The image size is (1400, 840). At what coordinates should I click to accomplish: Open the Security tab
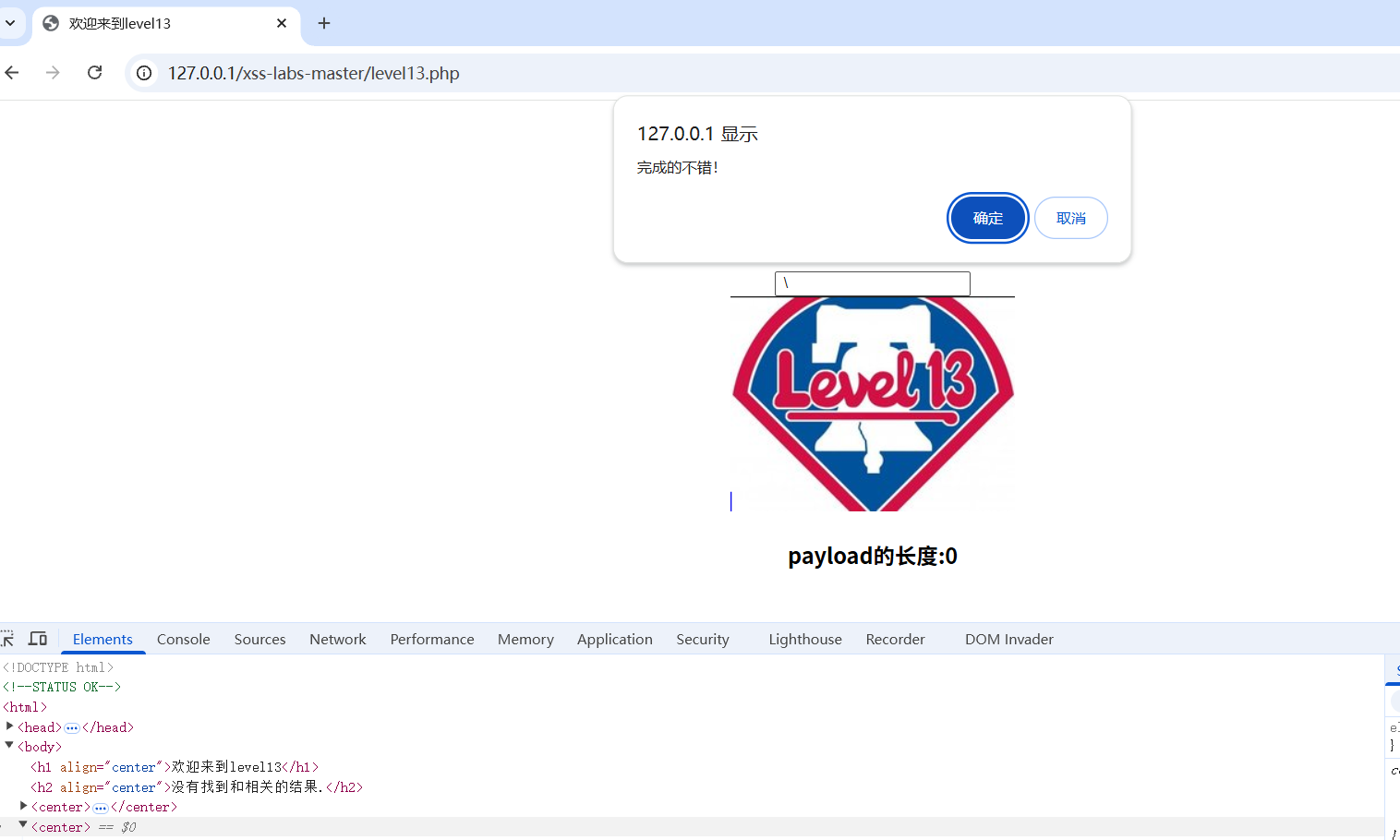coord(703,639)
